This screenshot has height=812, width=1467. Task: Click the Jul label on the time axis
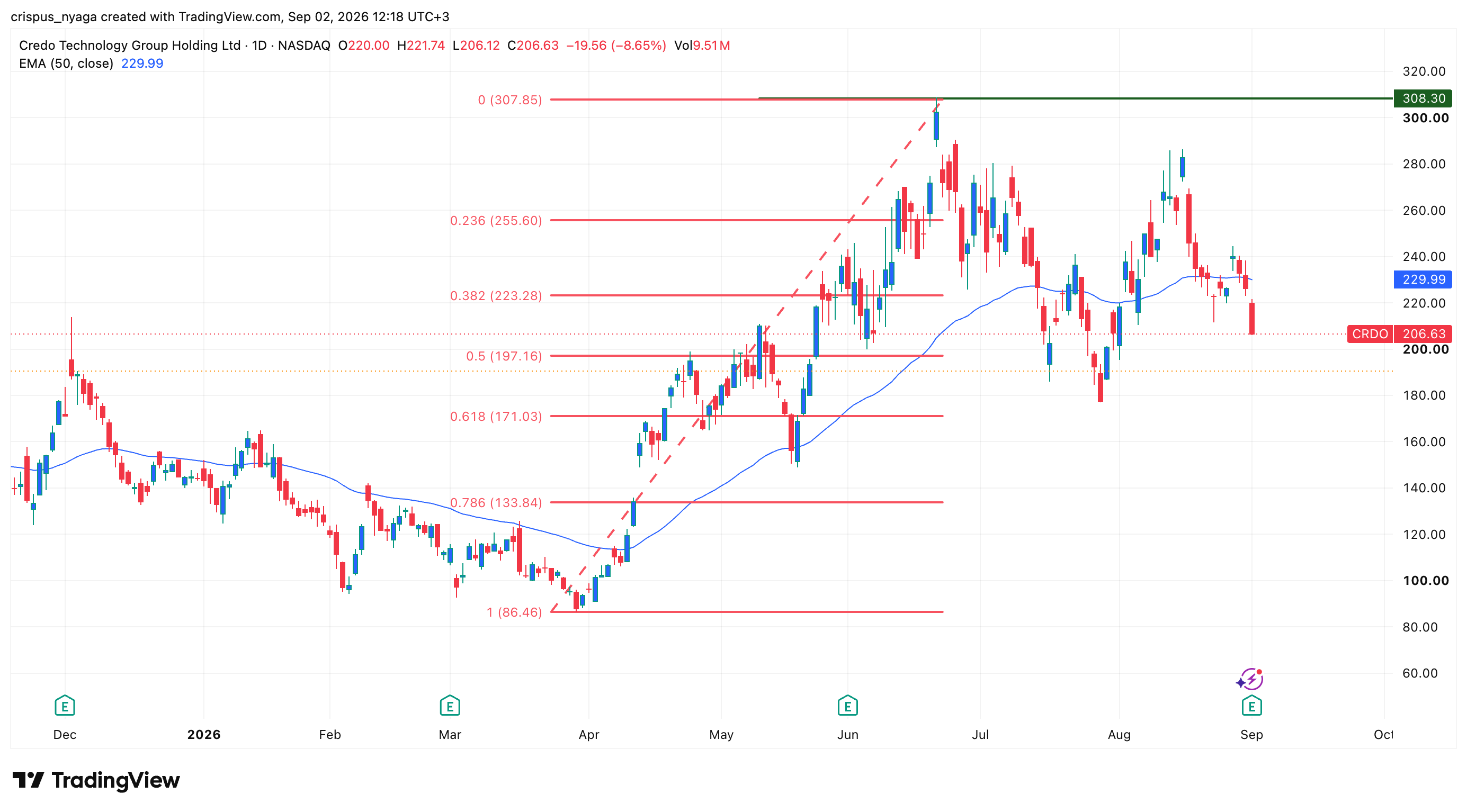pos(980,735)
